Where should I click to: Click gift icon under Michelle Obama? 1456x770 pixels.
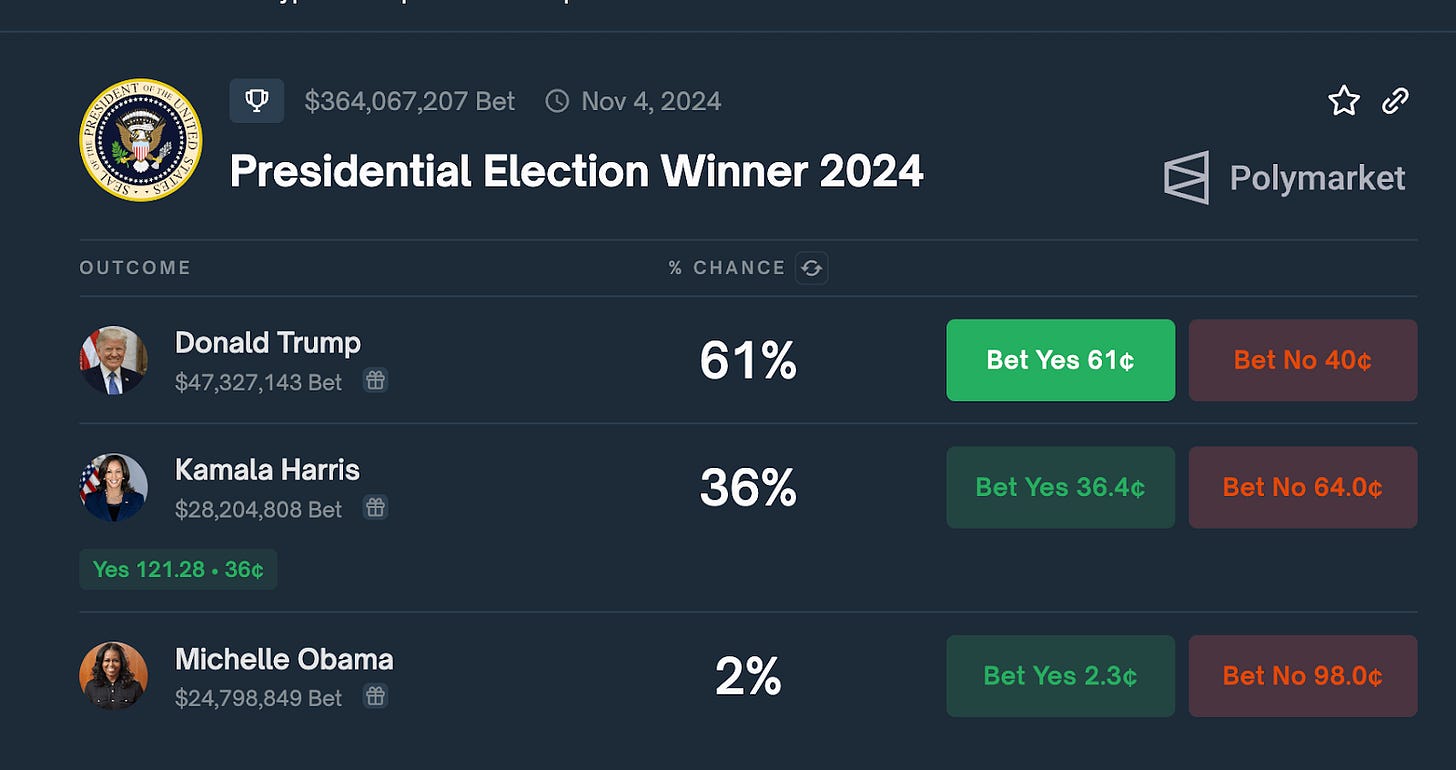click(x=375, y=696)
